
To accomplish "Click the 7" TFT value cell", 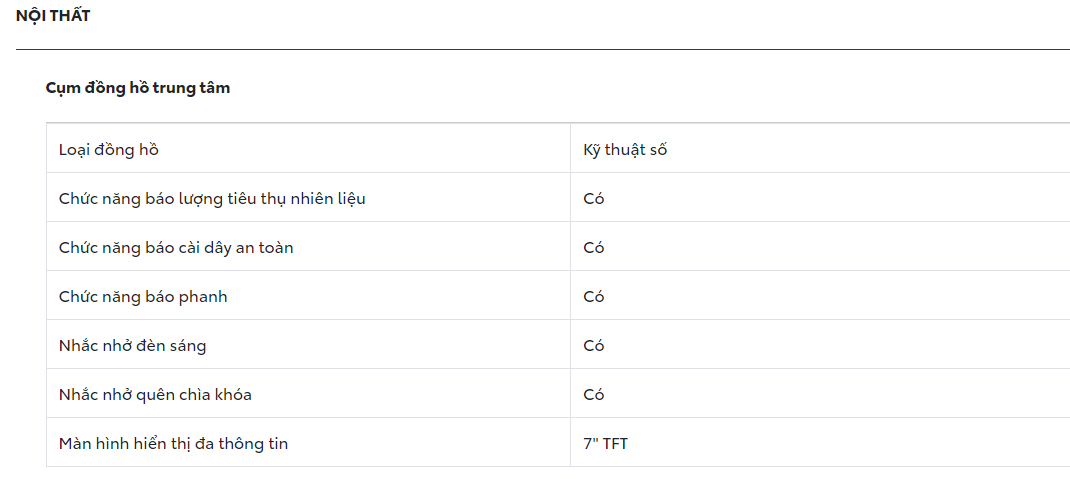I will point(606,443).
